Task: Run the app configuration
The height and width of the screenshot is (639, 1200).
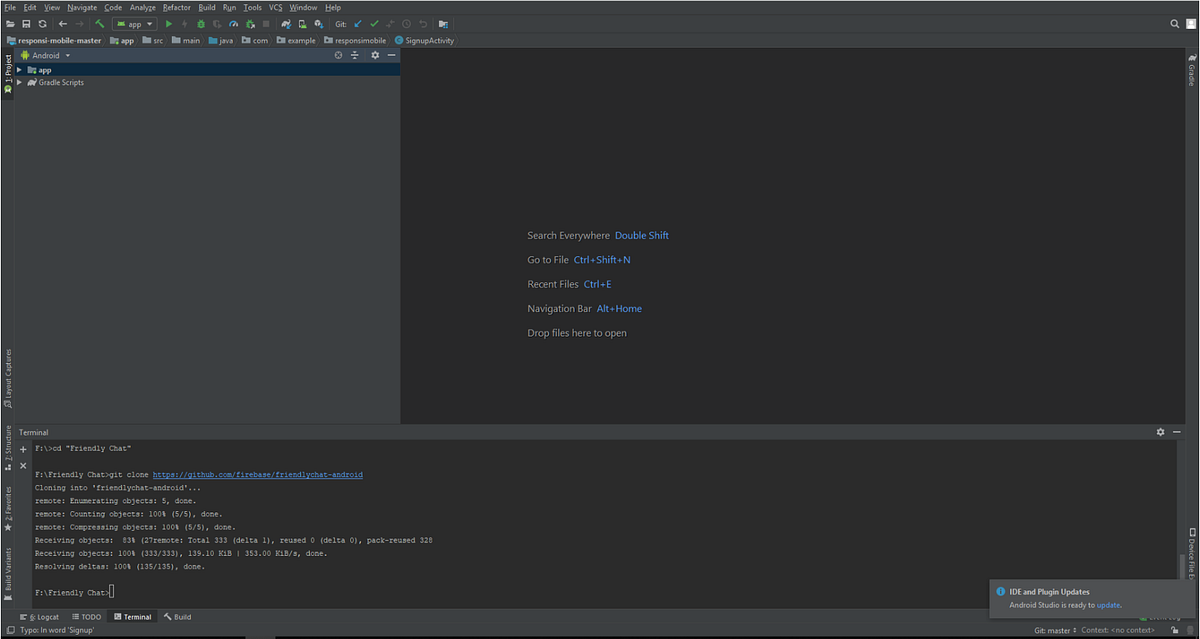Action: pos(168,23)
